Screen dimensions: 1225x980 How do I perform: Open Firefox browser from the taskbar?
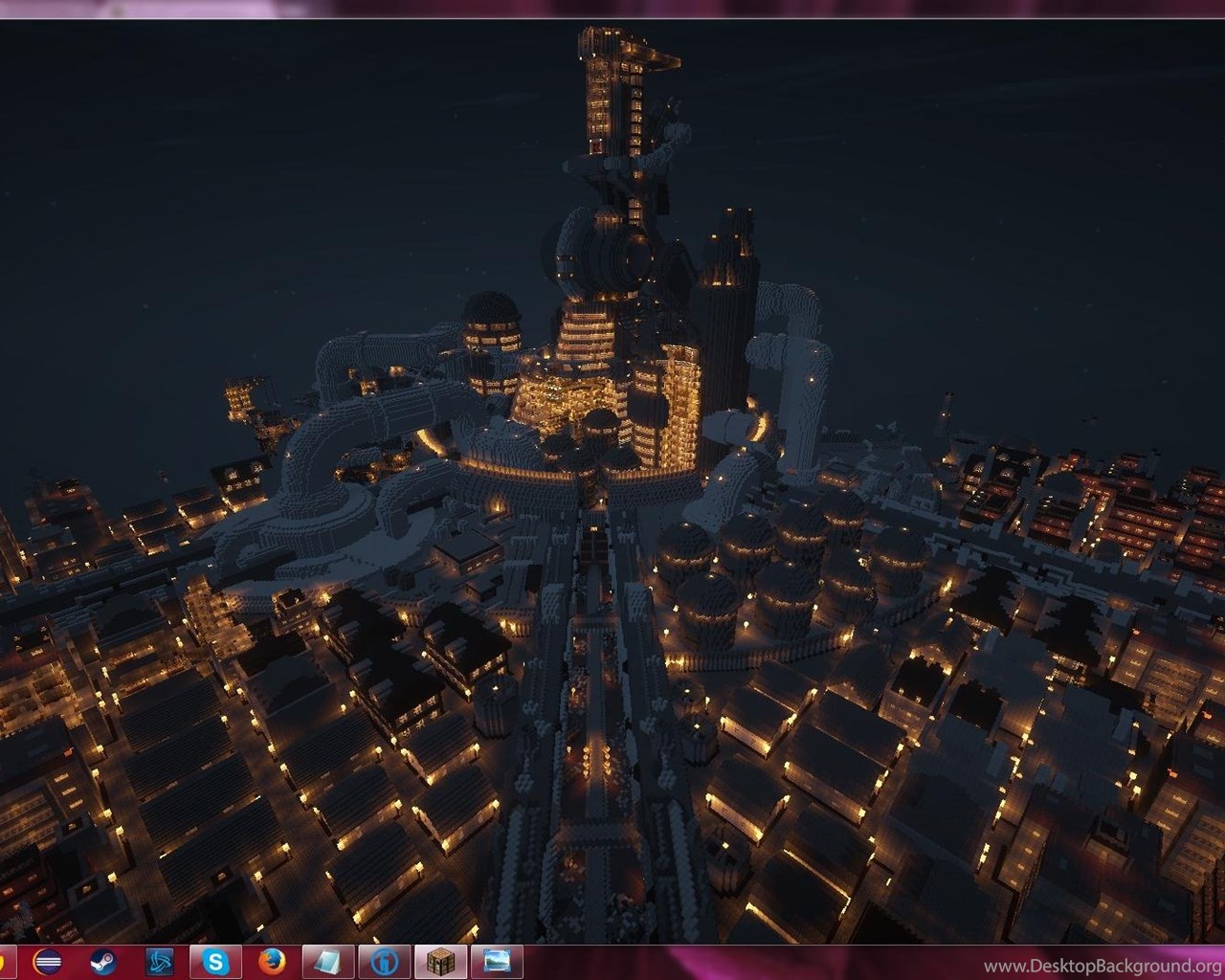click(273, 961)
